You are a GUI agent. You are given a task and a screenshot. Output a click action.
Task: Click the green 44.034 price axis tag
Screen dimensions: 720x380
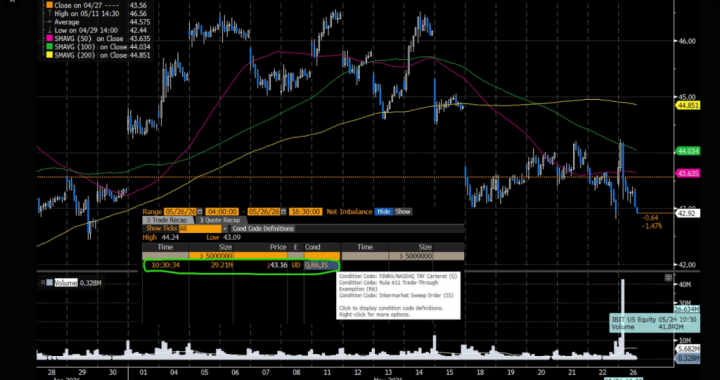(x=687, y=151)
